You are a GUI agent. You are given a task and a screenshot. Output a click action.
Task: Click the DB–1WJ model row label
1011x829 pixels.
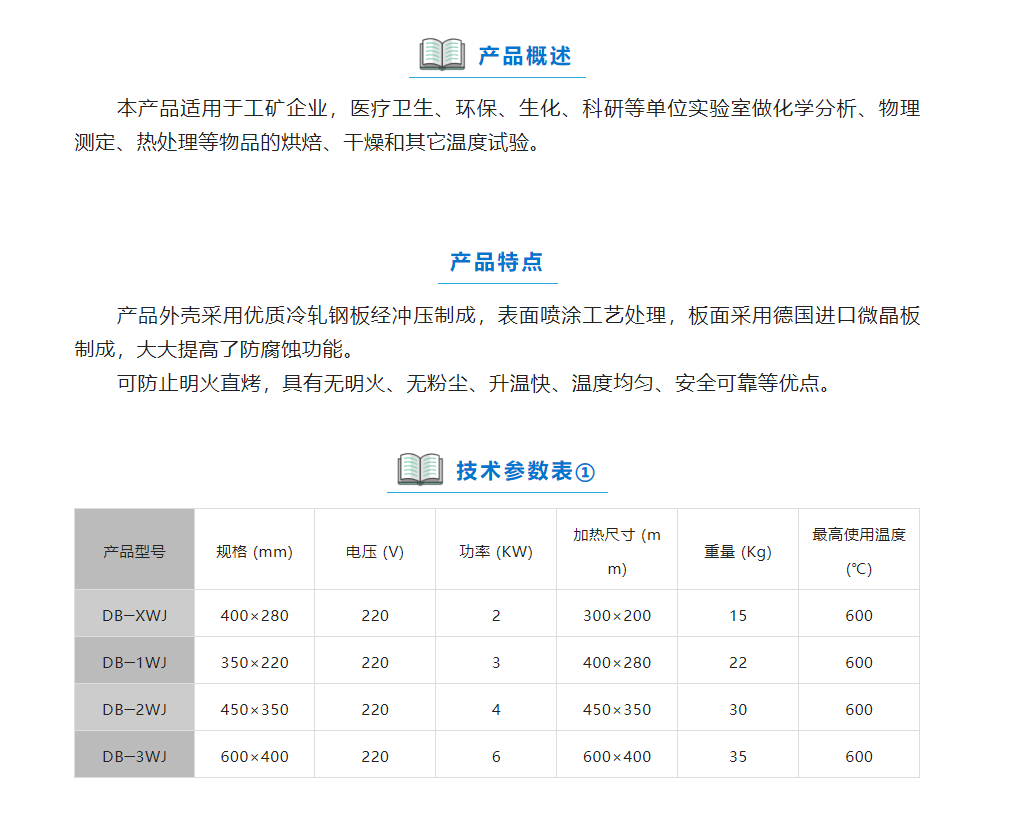point(134,663)
